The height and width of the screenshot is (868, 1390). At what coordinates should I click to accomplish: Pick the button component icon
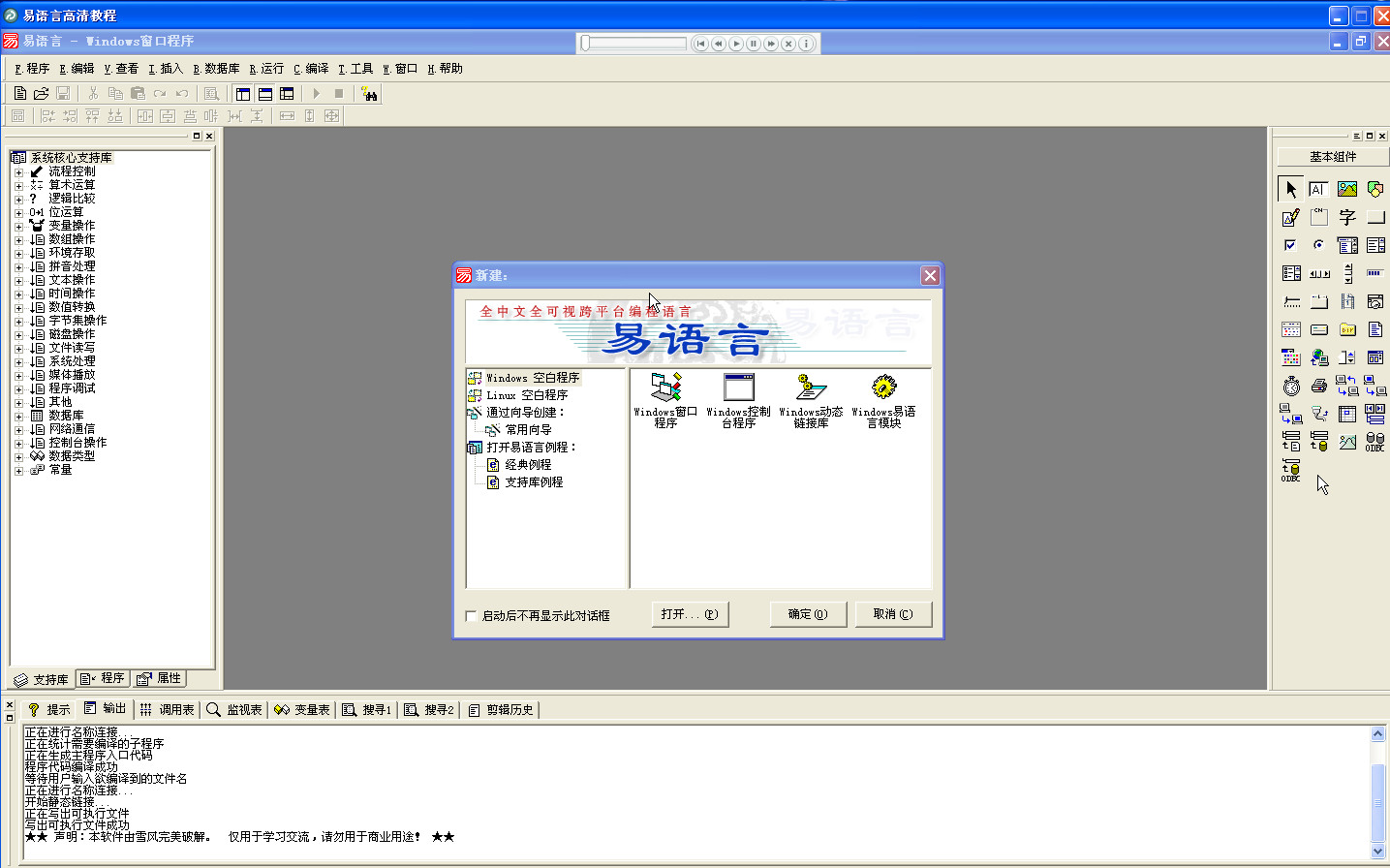tap(1375, 217)
